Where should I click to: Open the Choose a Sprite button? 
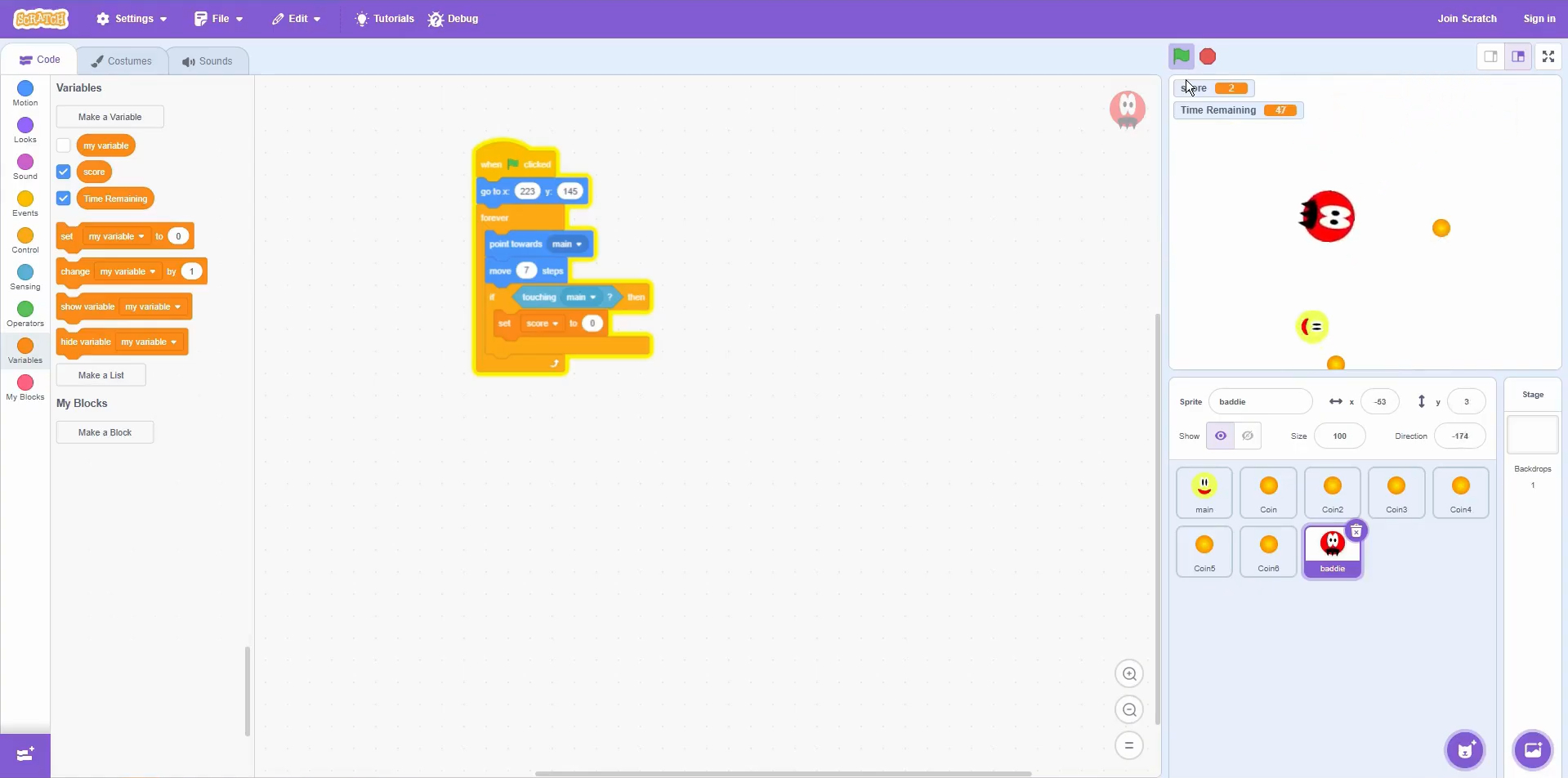click(x=1465, y=749)
